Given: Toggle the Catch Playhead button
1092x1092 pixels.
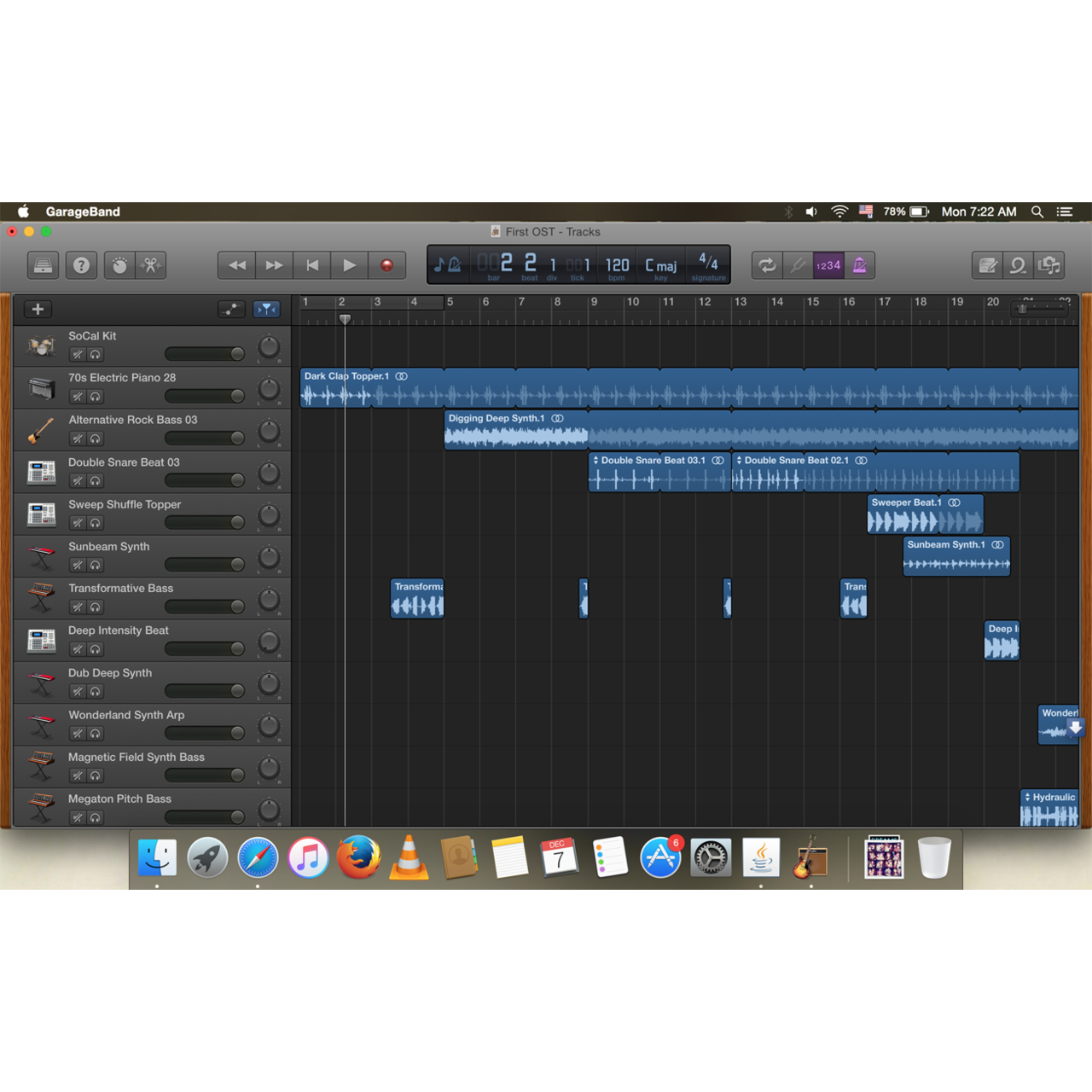Looking at the screenshot, I should click(267, 309).
